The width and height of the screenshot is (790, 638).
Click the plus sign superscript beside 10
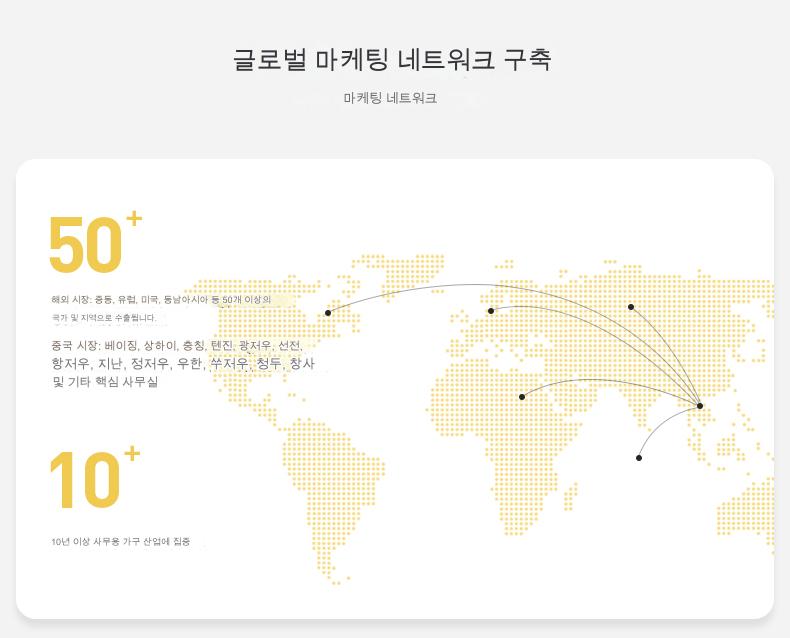pyautogui.click(x=131, y=455)
